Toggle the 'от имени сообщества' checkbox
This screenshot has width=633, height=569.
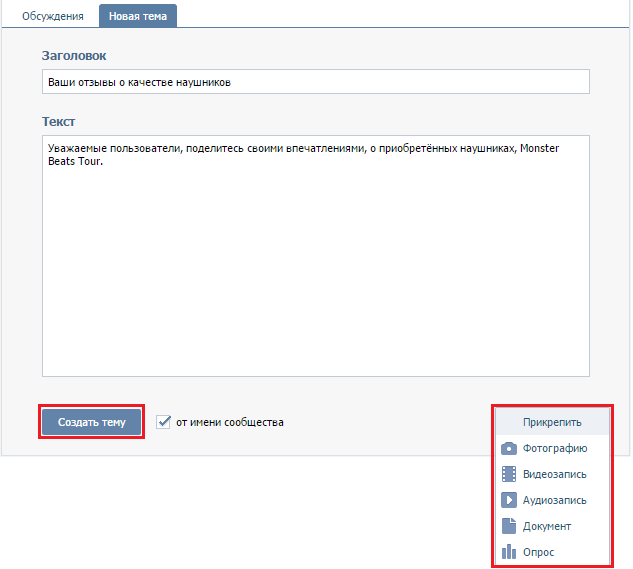(163, 422)
